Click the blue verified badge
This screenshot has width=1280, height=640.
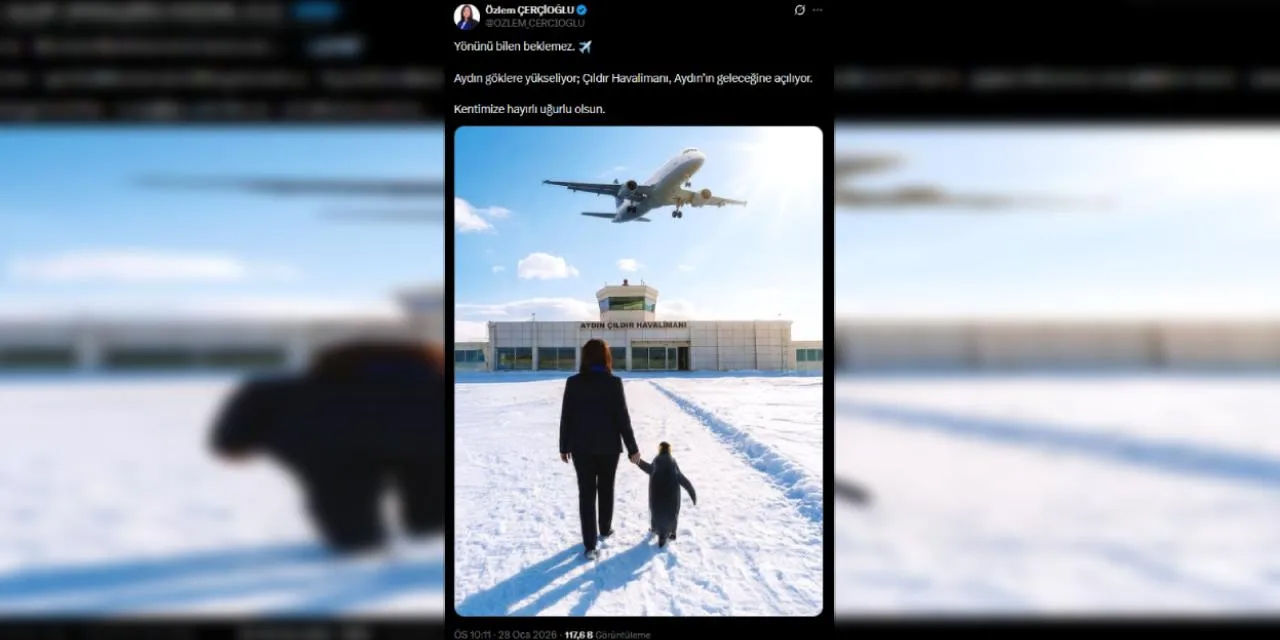click(582, 10)
